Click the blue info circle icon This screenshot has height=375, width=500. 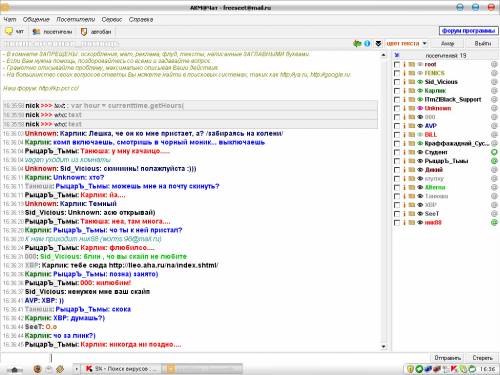tap(367, 44)
